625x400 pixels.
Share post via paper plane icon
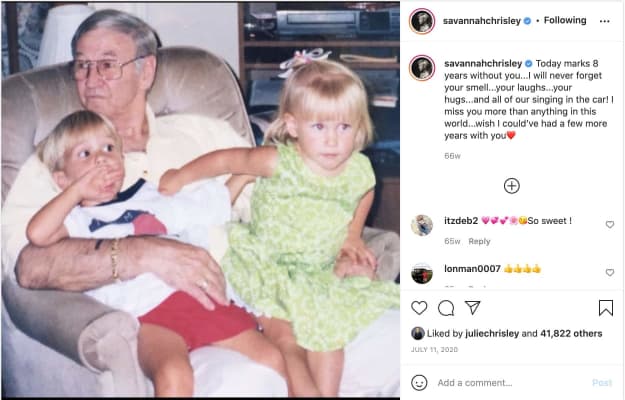point(473,308)
